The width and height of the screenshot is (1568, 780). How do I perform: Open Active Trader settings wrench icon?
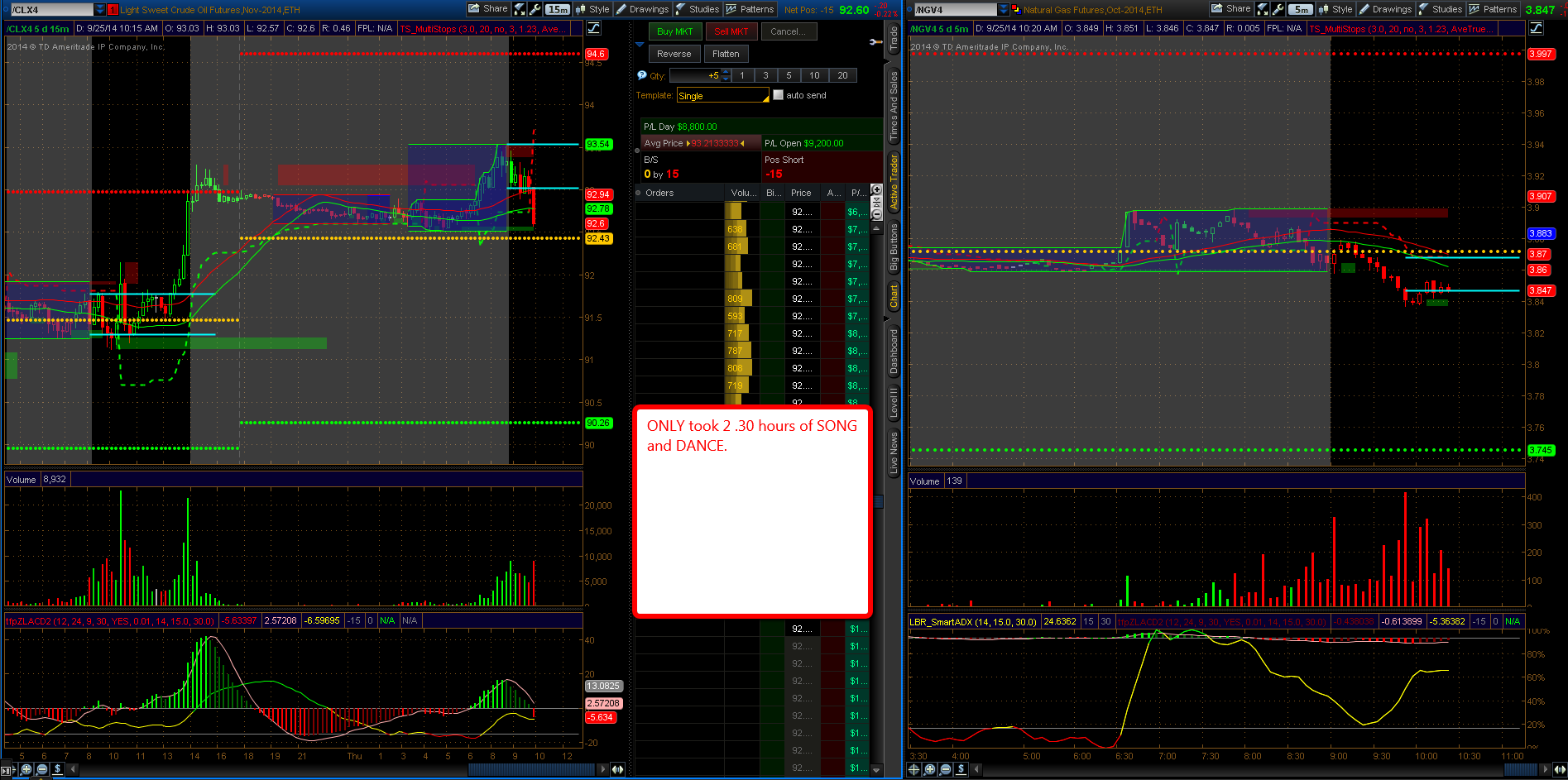coord(875,41)
